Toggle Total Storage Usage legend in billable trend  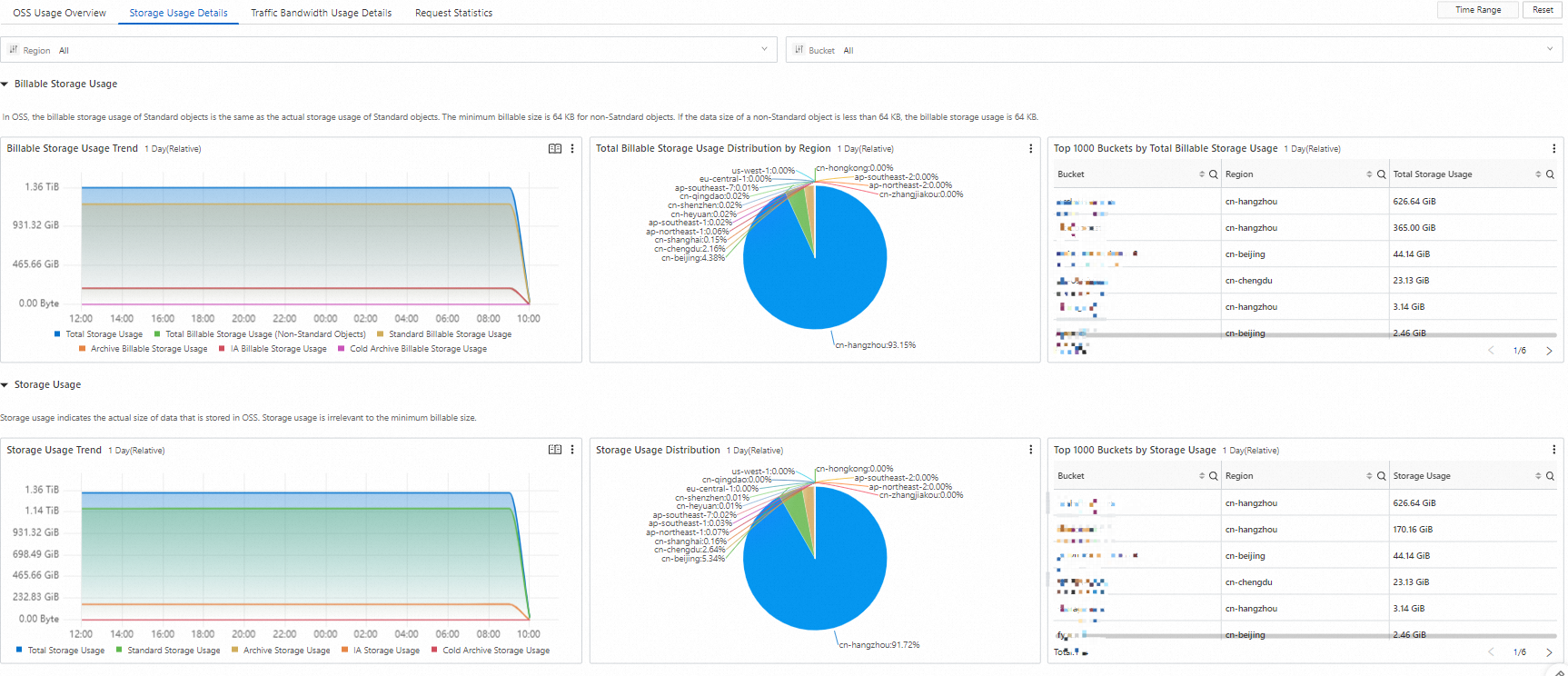(x=98, y=334)
